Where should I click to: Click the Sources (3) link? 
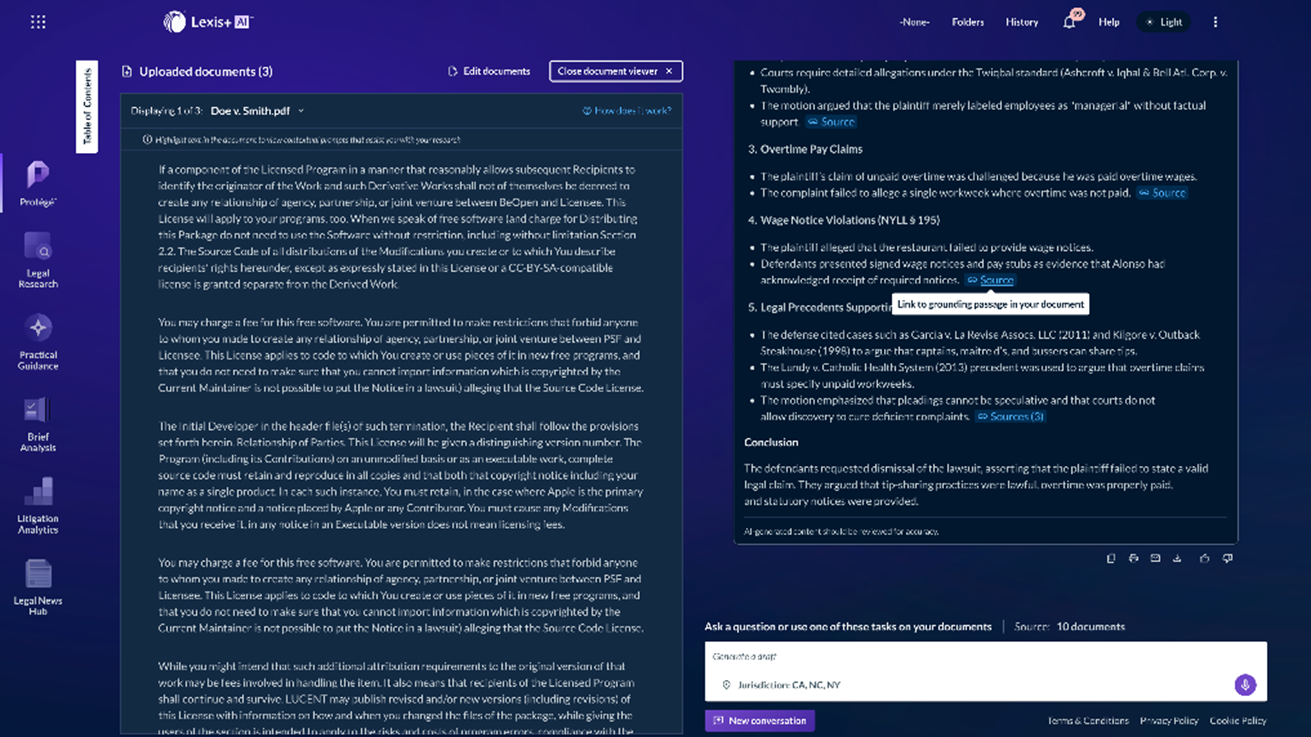[x=1011, y=417]
